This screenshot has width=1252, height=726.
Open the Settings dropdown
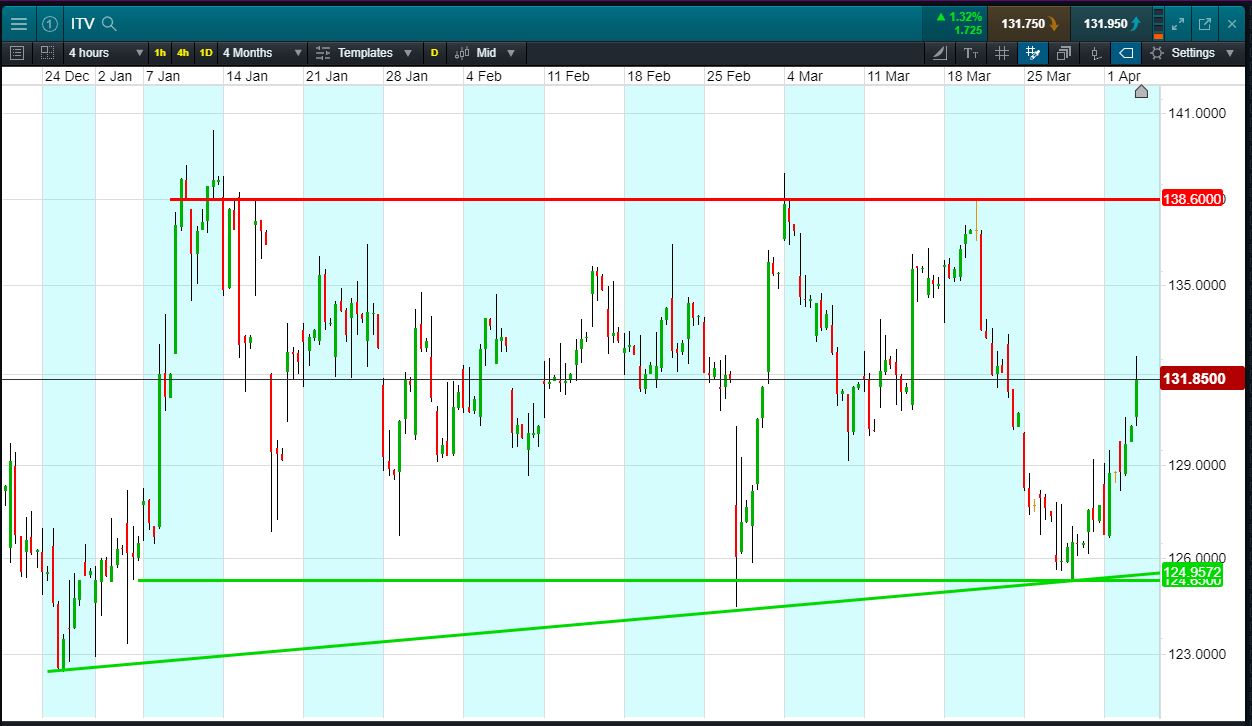tap(1191, 52)
